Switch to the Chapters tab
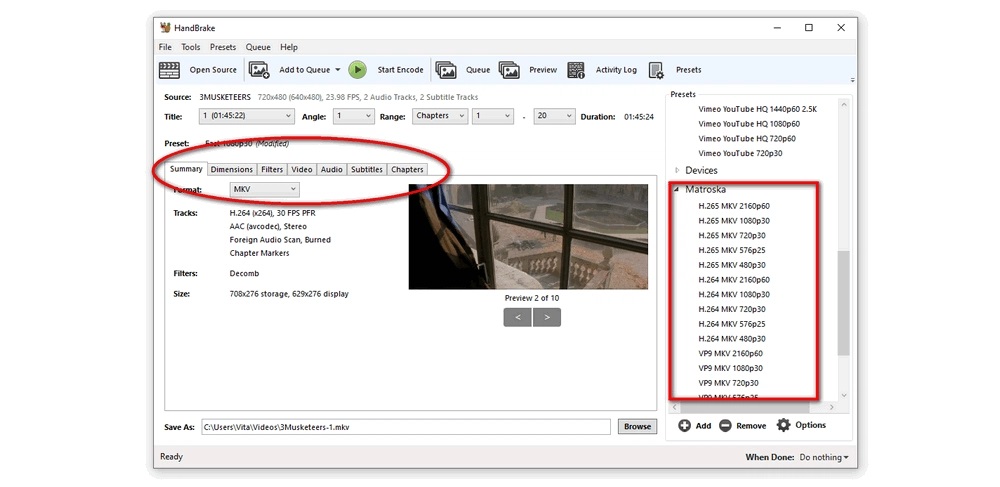Screen dimensions: 1000x487 [407, 170]
